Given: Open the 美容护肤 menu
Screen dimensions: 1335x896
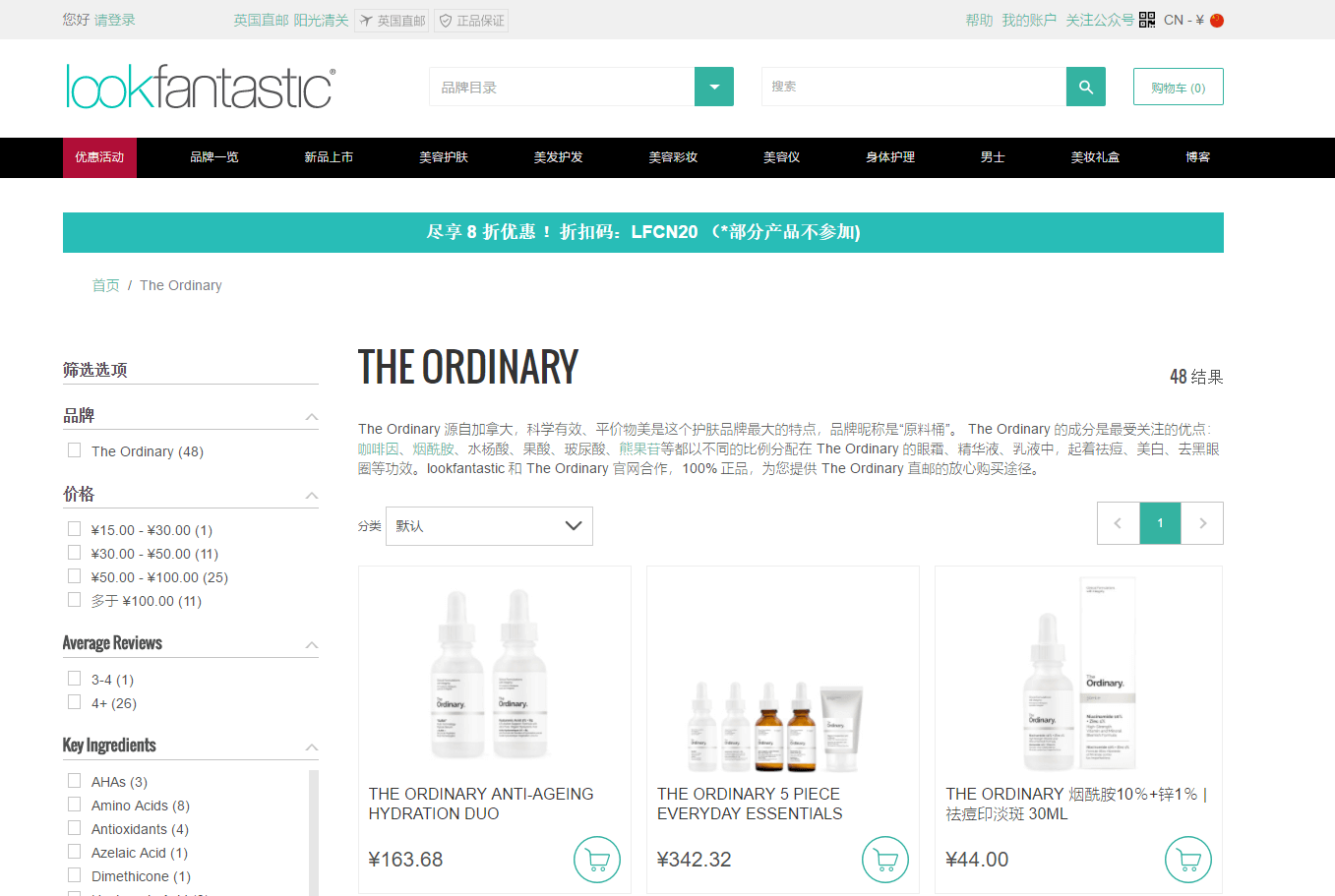Looking at the screenshot, I should tap(444, 157).
